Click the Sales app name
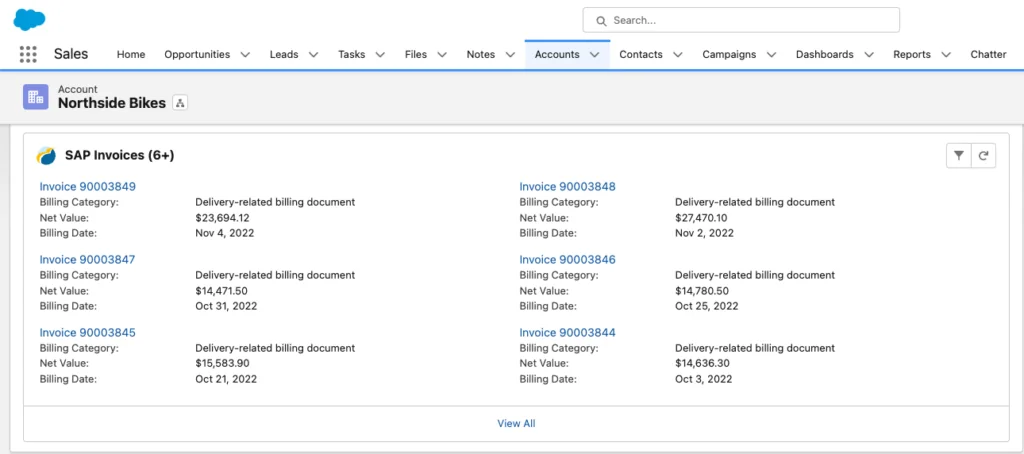The image size is (1024, 454). pos(71,54)
